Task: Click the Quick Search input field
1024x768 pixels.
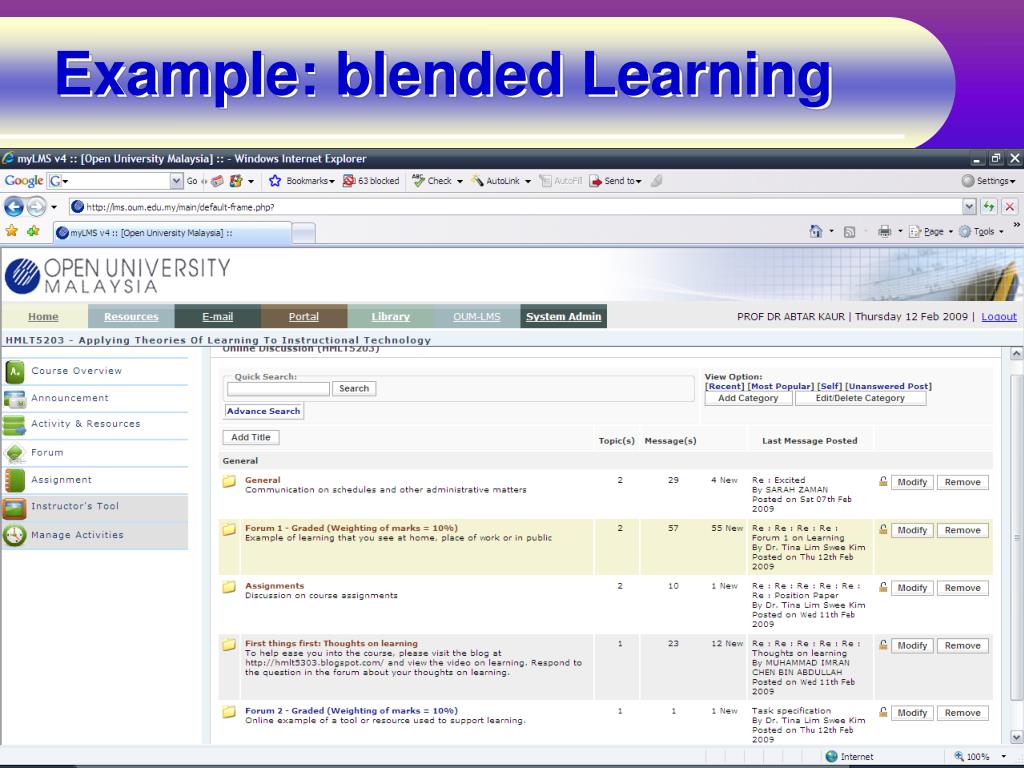Action: pos(278,389)
